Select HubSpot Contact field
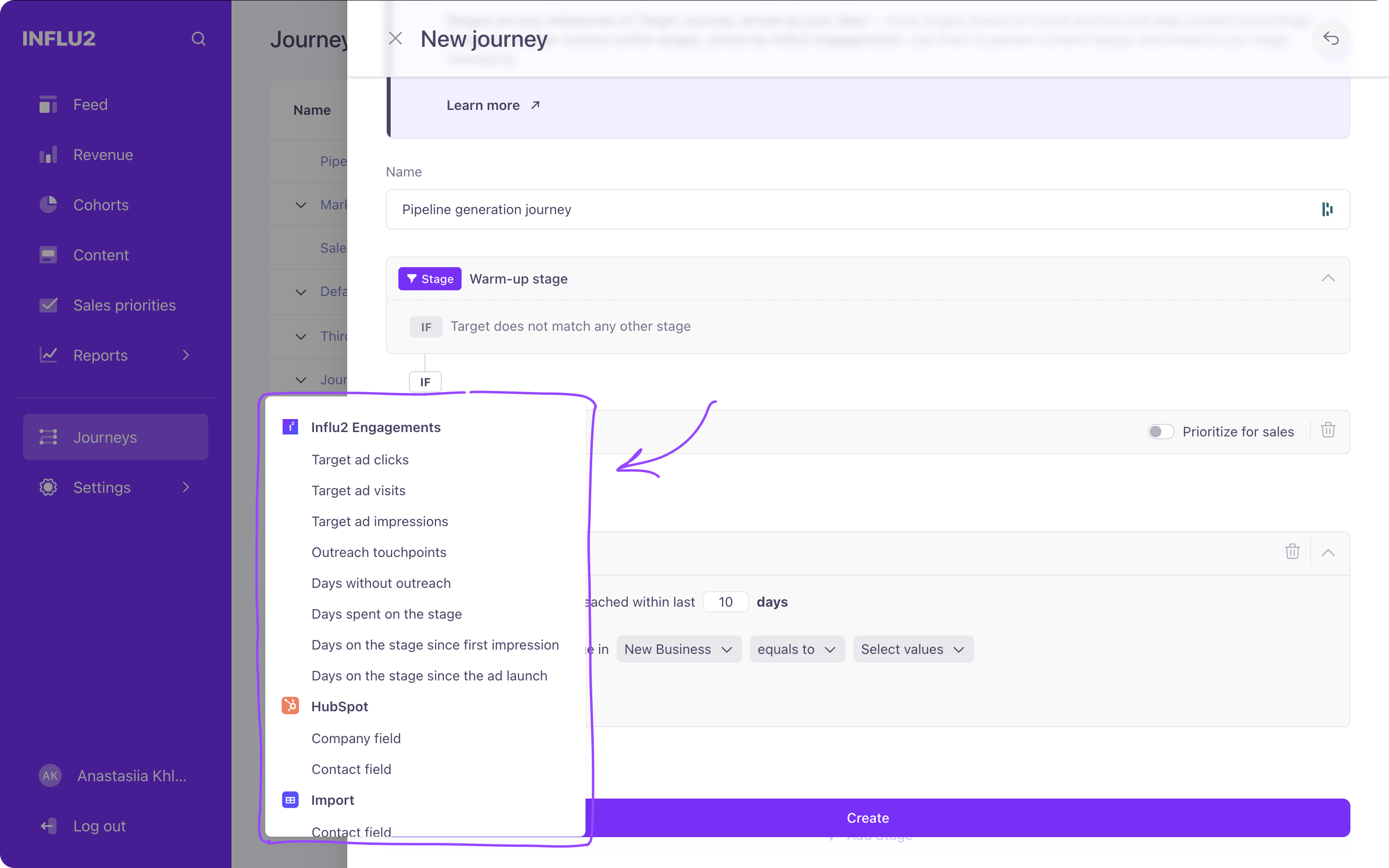 [x=351, y=769]
